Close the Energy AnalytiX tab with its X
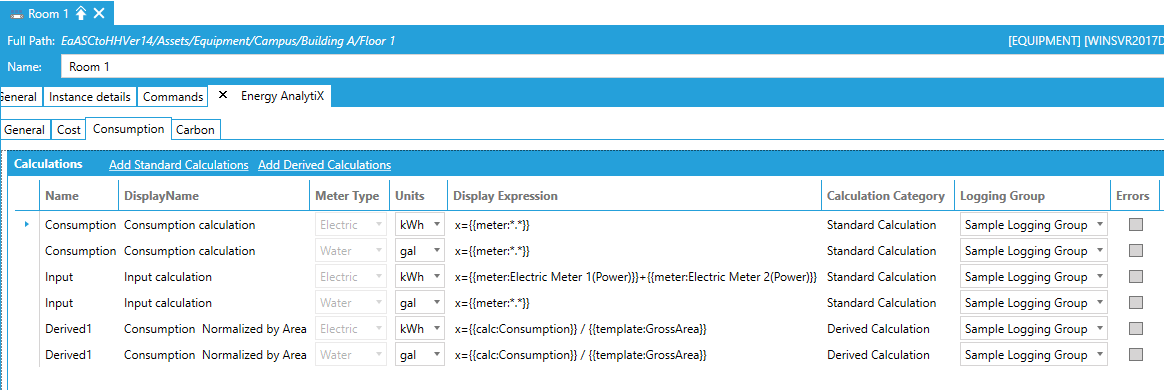 (223, 96)
